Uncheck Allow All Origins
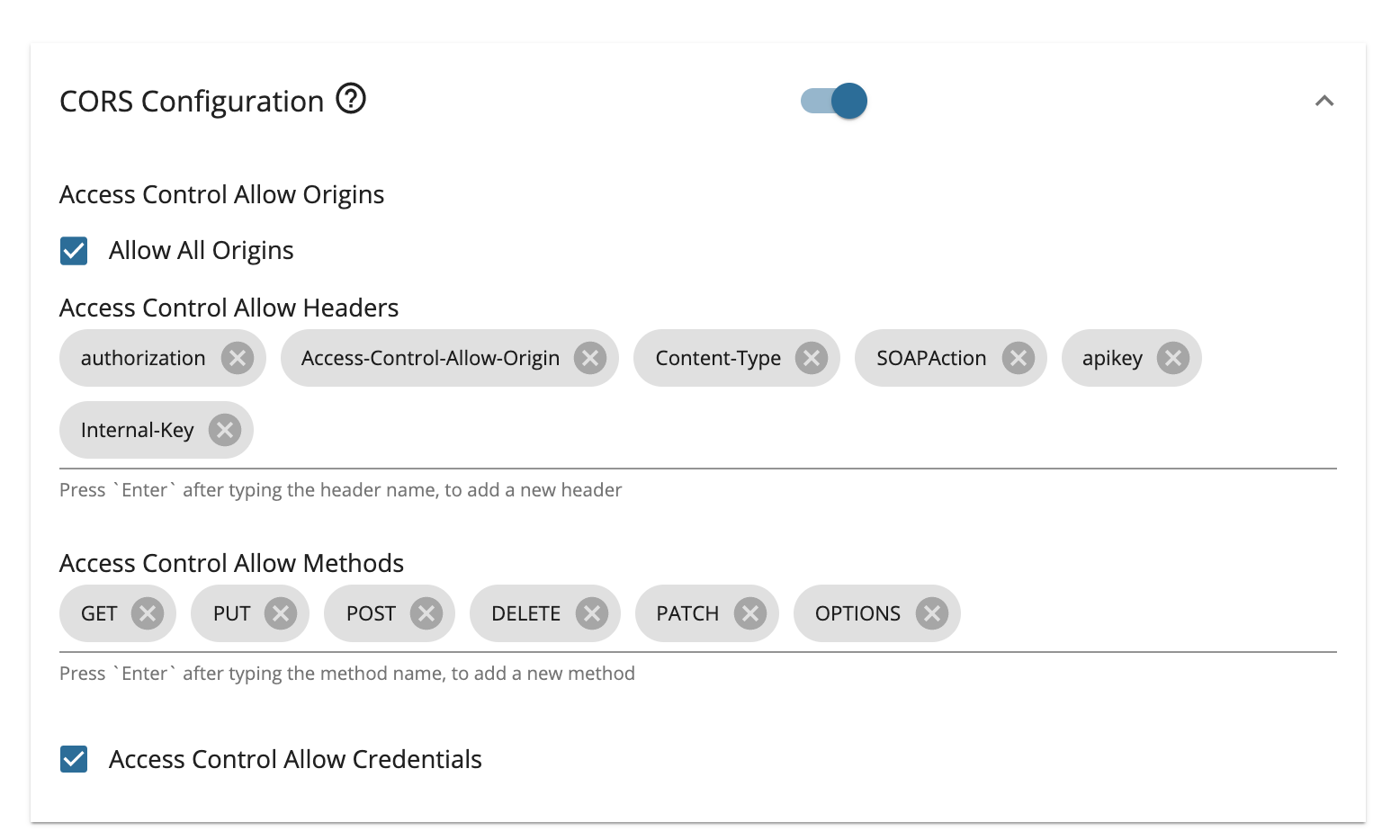Image resolution: width=1400 pixels, height=840 pixels. [x=73, y=250]
